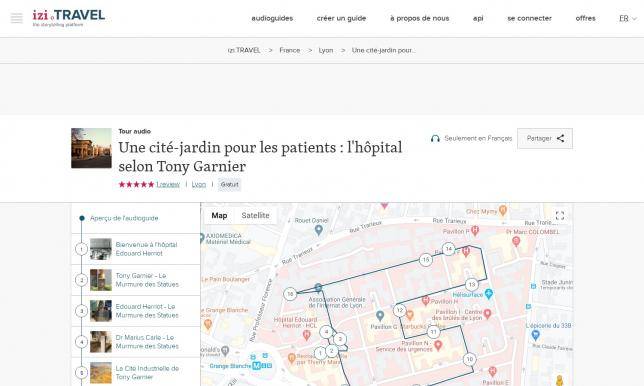Click map marker number 4
The image size is (644, 386).
327,331
